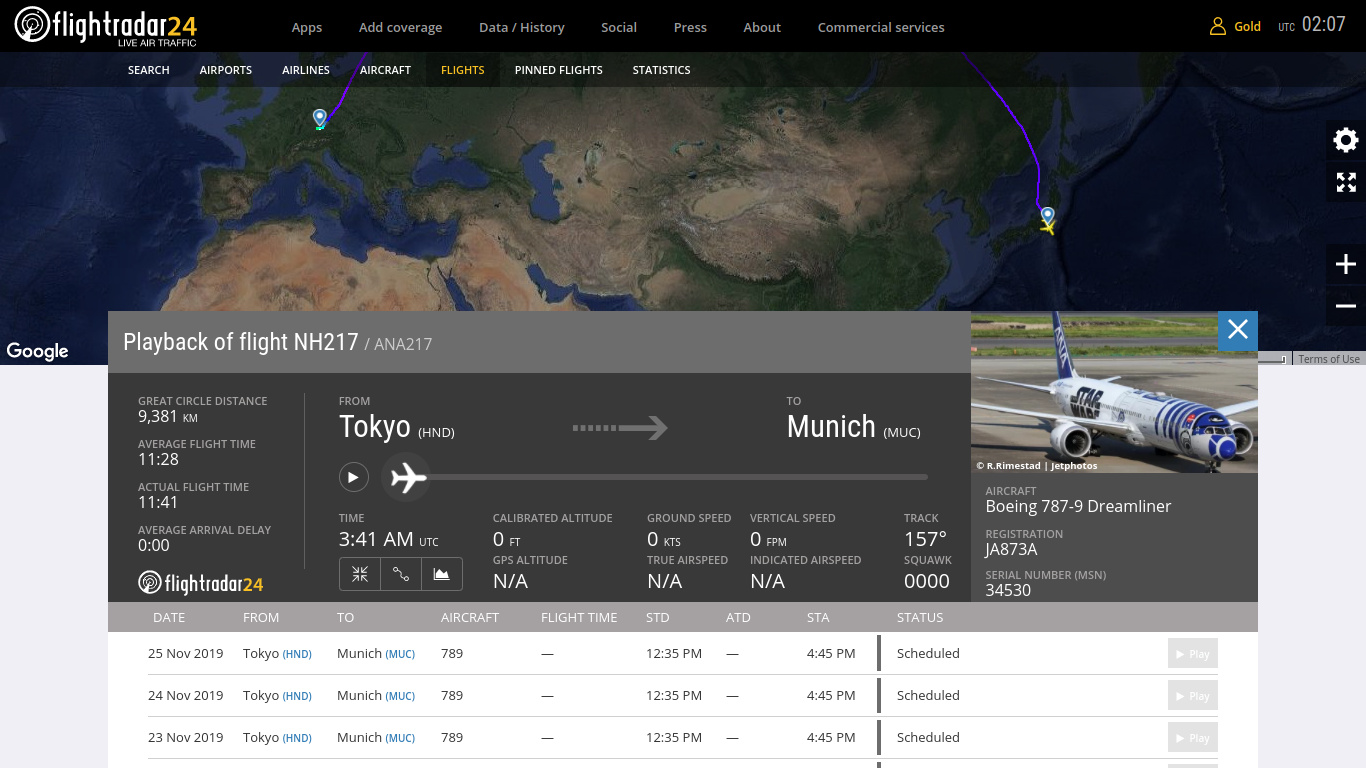Click the HND link in the 25 Nov row
The height and width of the screenshot is (768, 1366).
pos(297,654)
